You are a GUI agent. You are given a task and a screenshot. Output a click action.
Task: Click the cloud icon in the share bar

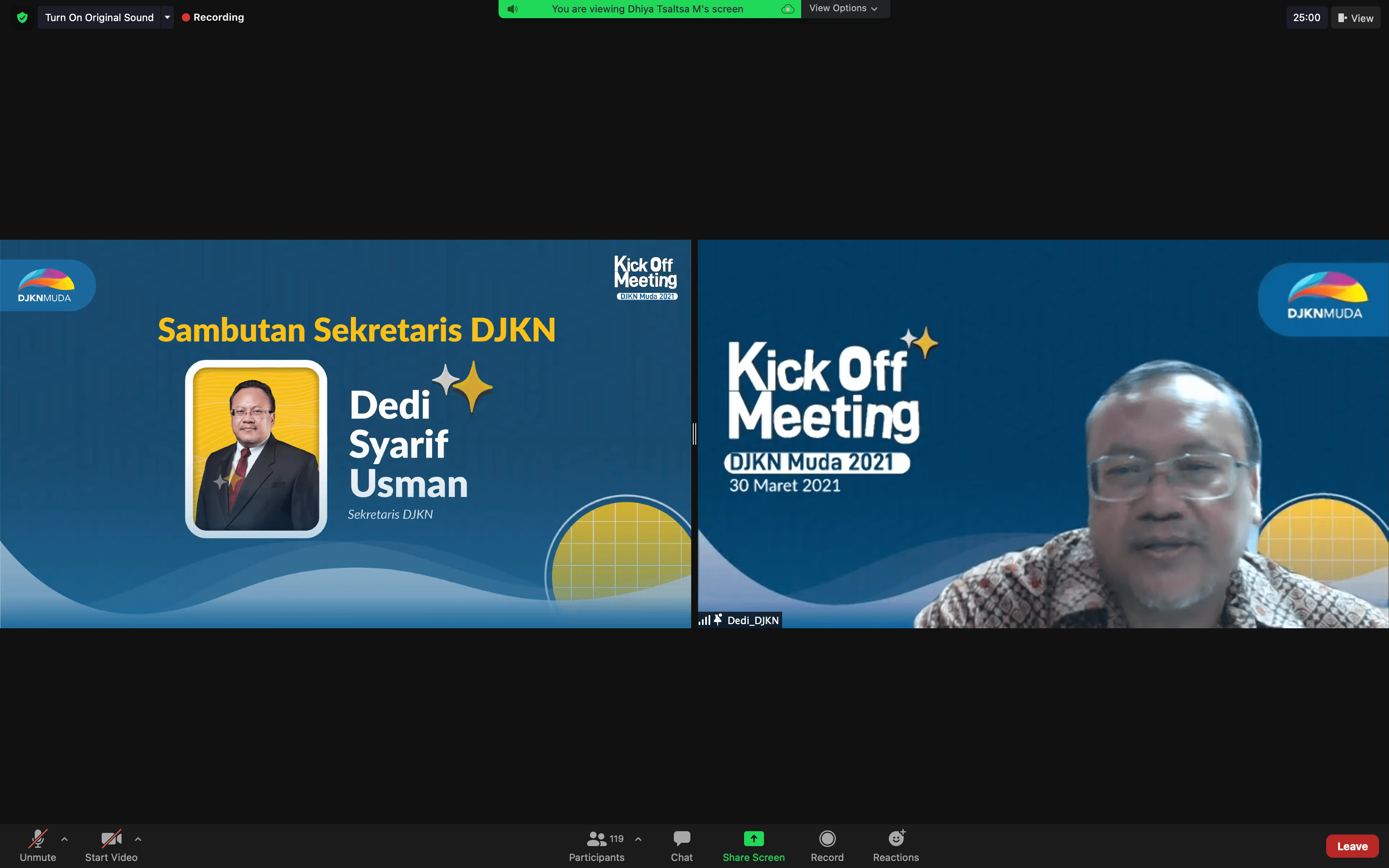(x=788, y=9)
